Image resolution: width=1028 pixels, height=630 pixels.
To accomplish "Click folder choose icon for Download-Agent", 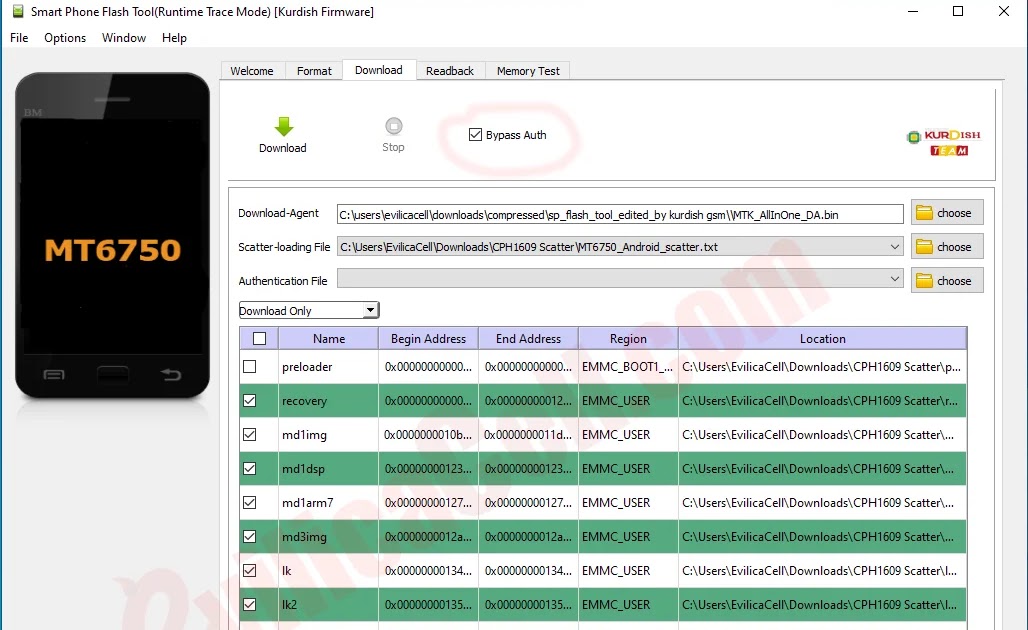I will coord(925,213).
